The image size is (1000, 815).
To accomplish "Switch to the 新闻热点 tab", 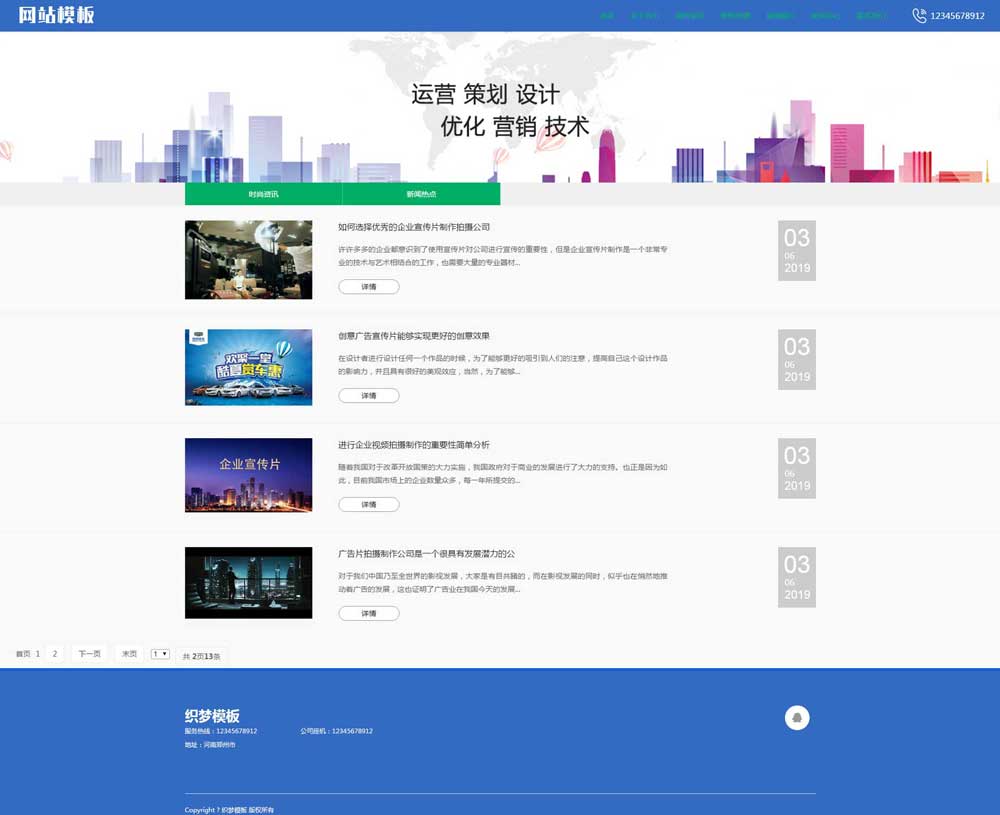I will pyautogui.click(x=420, y=193).
